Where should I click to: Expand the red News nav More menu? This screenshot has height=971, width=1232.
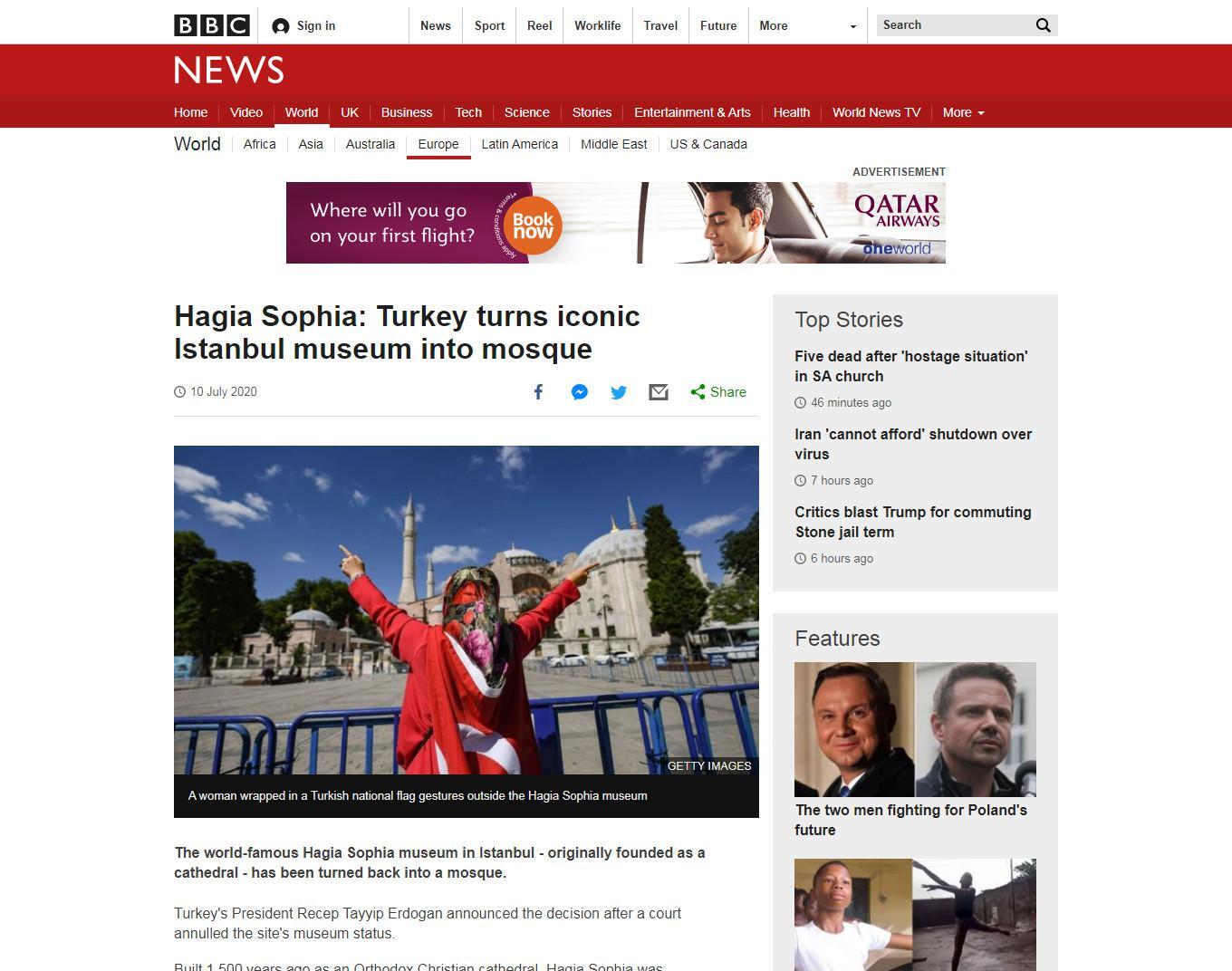coord(963,112)
